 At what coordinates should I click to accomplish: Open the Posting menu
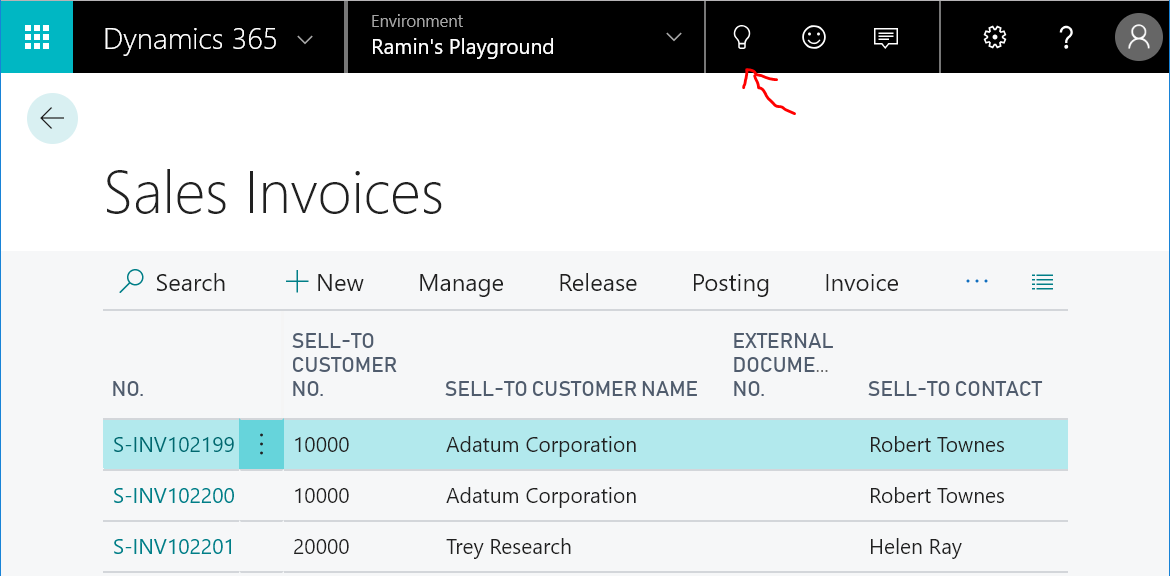coord(731,283)
